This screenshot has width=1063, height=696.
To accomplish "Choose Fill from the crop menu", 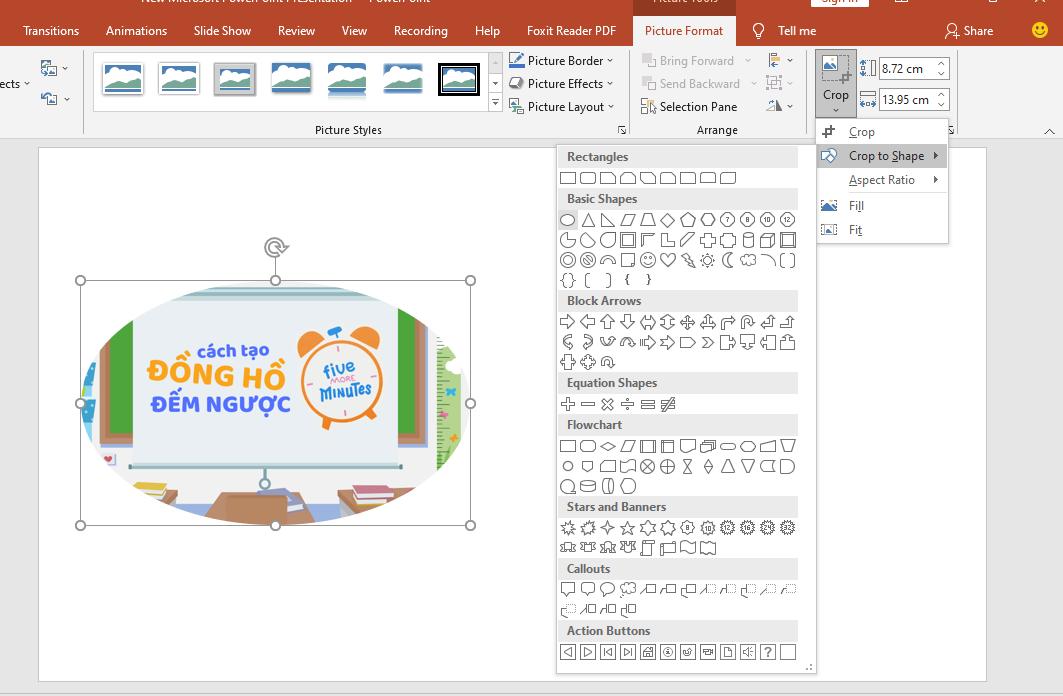I will coord(855,205).
